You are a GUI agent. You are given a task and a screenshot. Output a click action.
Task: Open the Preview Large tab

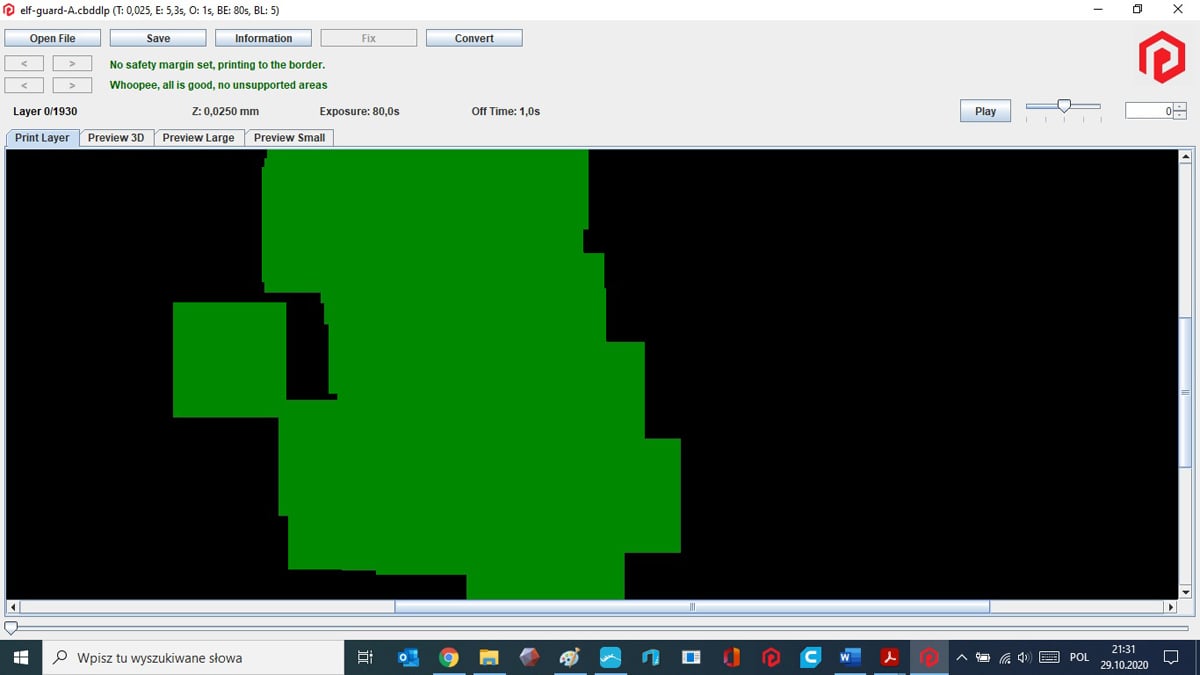coord(198,138)
